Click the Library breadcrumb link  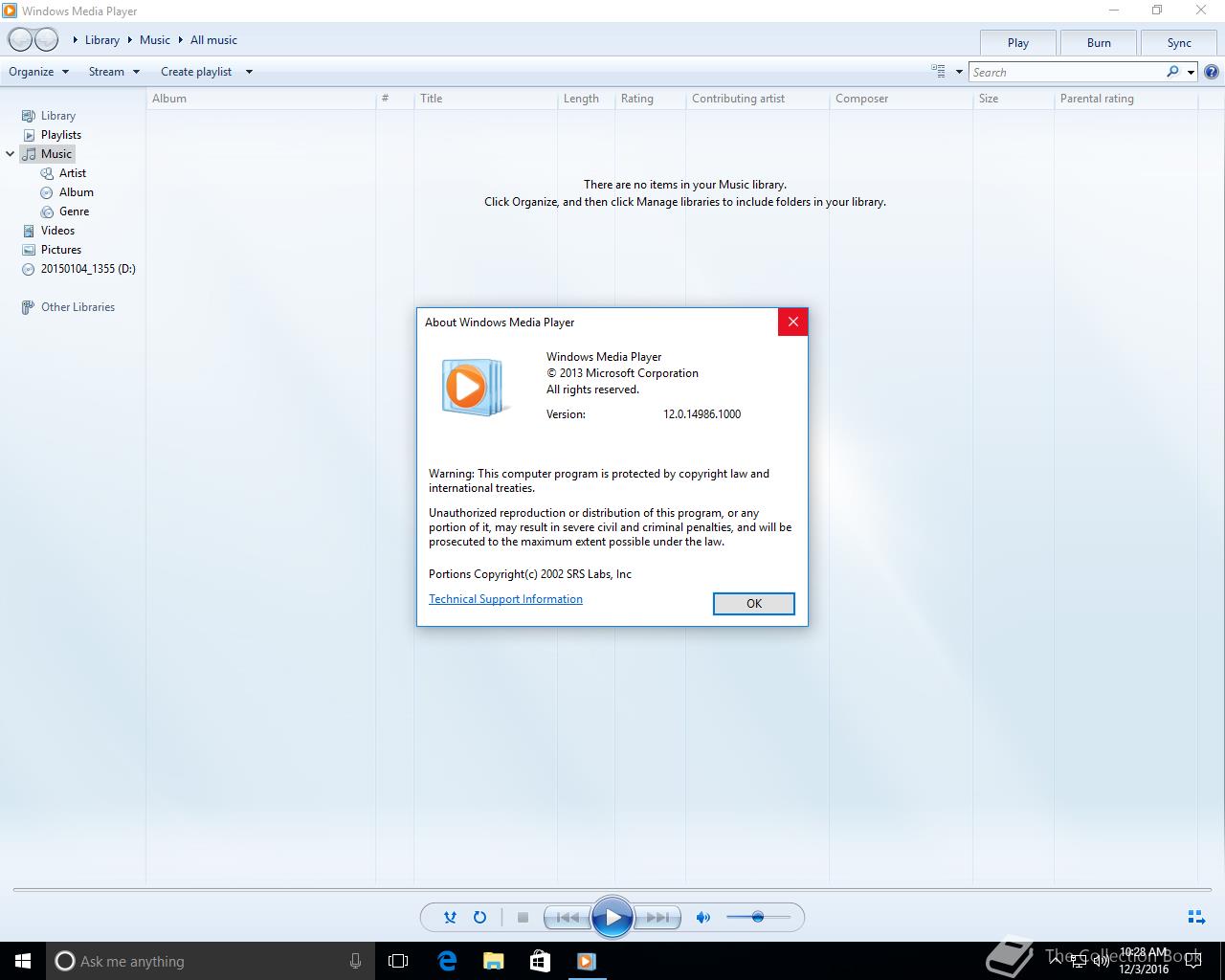[x=102, y=40]
